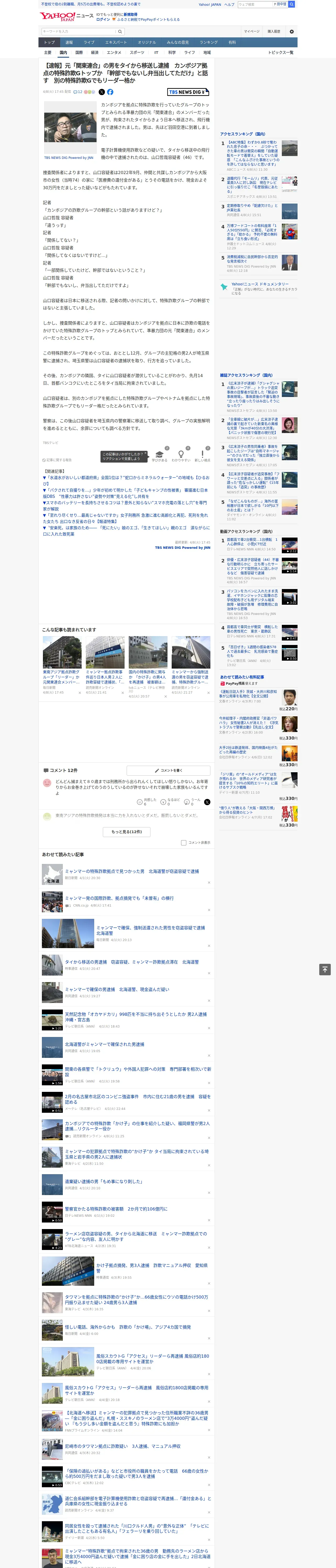The height and width of the screenshot is (1568, 336).
Task: Dismiss the ミャンマーの特殊詐欺拠点 list item
Action: (x=209, y=882)
